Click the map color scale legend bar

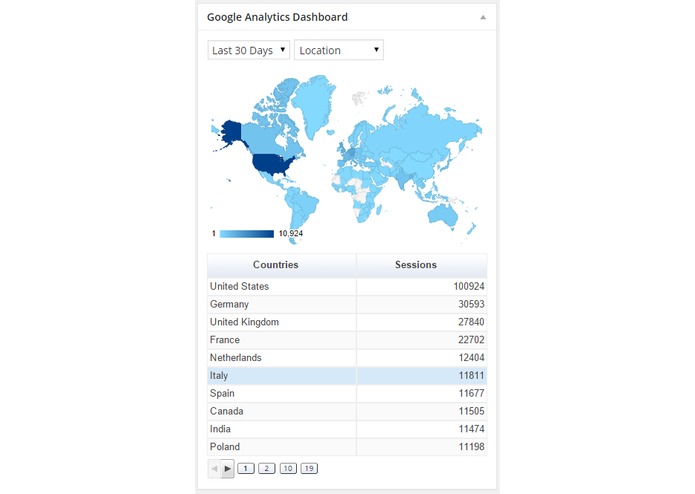(x=247, y=234)
